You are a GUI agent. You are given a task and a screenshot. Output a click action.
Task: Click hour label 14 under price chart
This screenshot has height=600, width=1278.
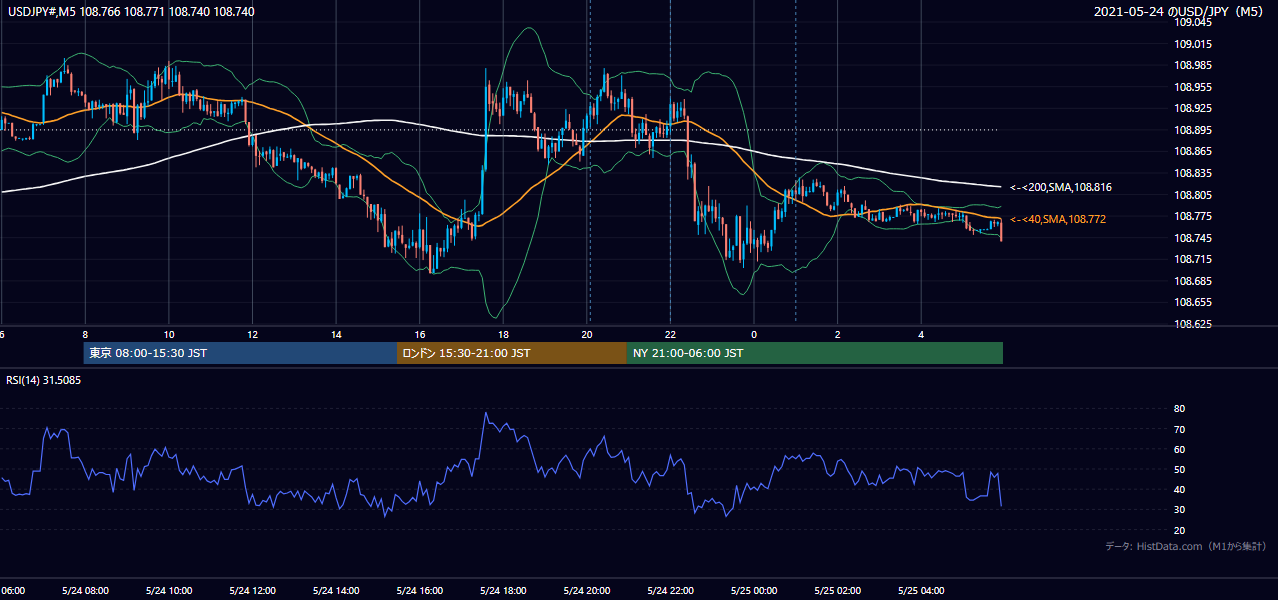click(x=336, y=334)
